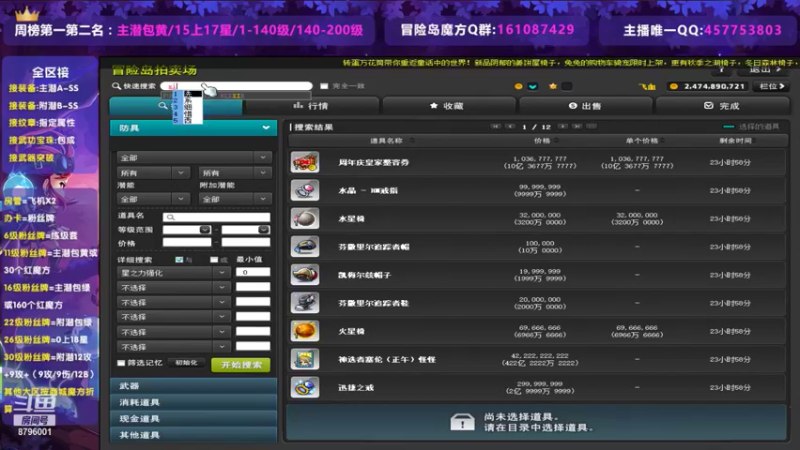800x450 pixels.
Task: Click the dark square beside the star icon
Action: (567, 86)
